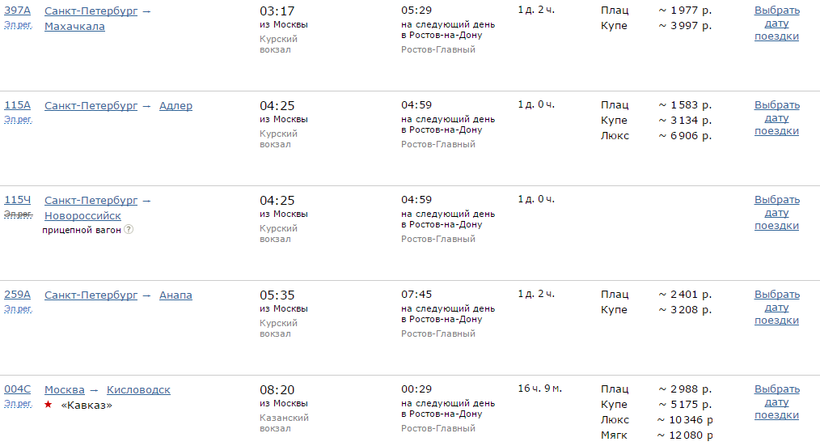Image resolution: width=820 pixels, height=446 pixels.
Task: Click Эл.рег. label under train 259А
Action: (x=18, y=309)
